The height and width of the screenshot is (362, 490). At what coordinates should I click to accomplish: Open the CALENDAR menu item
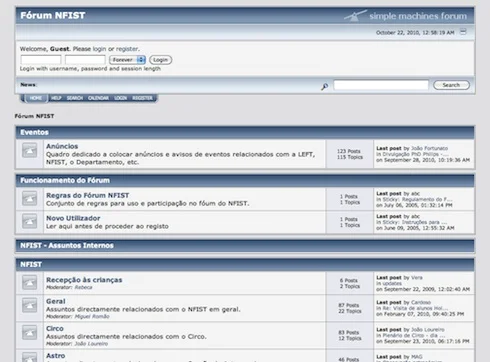pyautogui.click(x=98, y=98)
